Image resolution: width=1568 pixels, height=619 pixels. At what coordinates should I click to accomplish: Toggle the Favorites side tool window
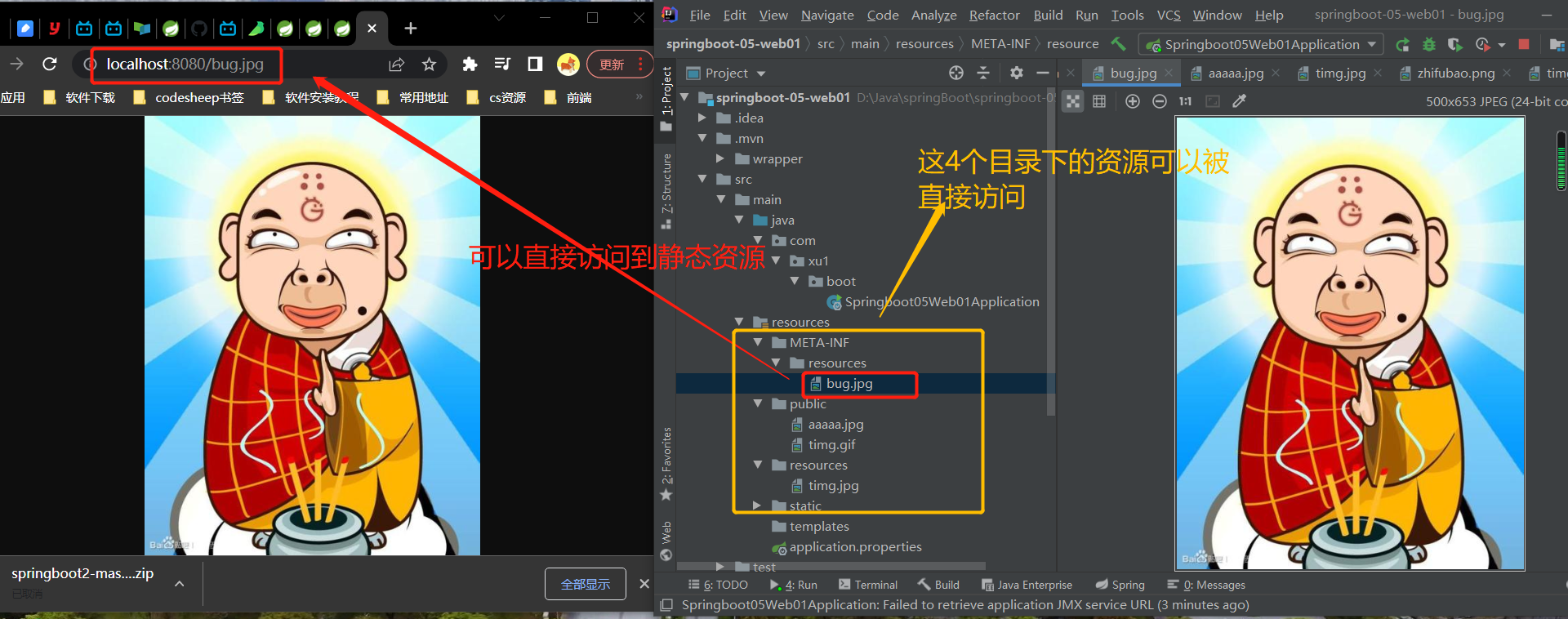click(666, 464)
